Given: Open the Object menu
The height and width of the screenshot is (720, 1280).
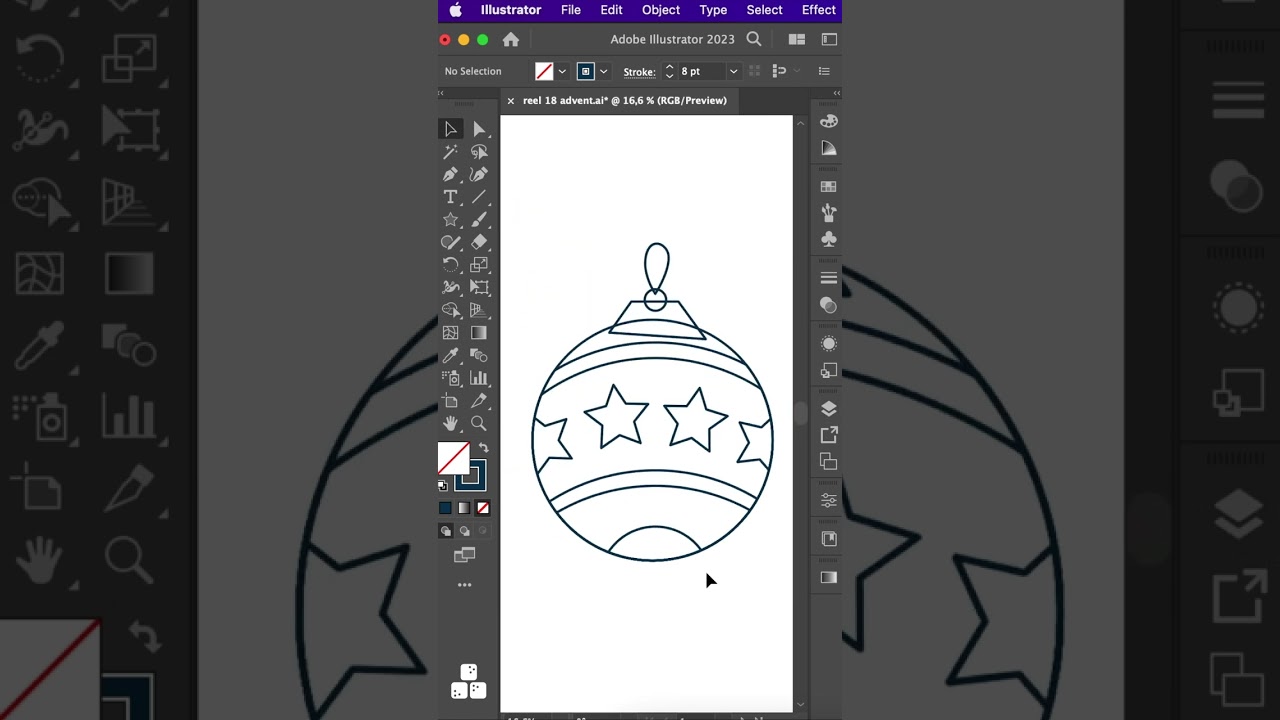Looking at the screenshot, I should [x=661, y=10].
